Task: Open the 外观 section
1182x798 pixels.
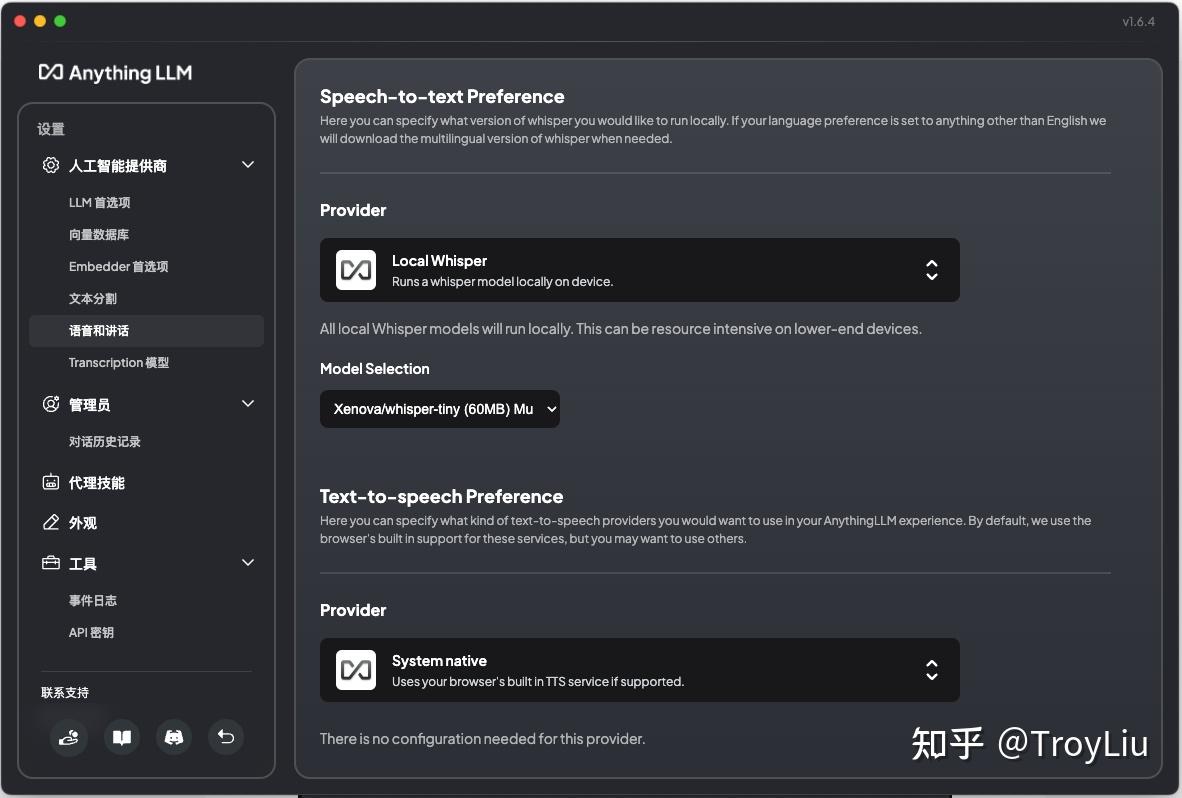Action: [x=83, y=523]
